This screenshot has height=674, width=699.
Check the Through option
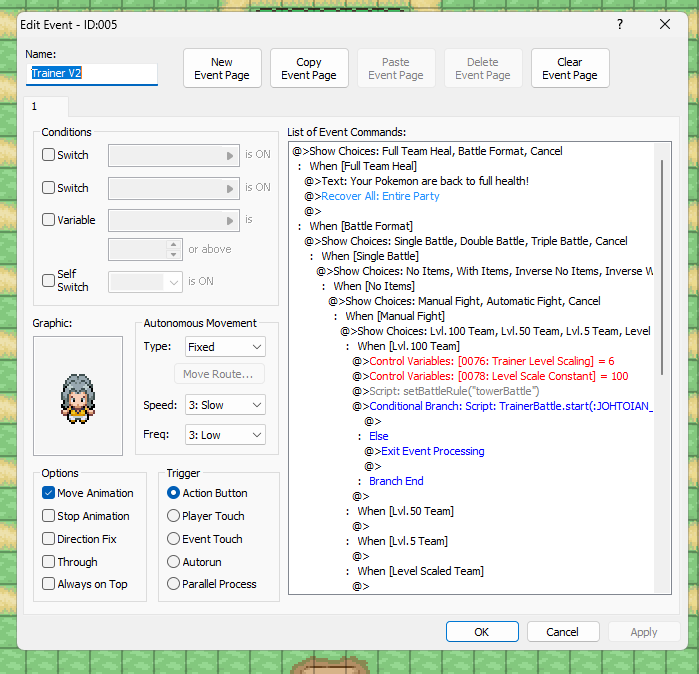(x=49, y=562)
